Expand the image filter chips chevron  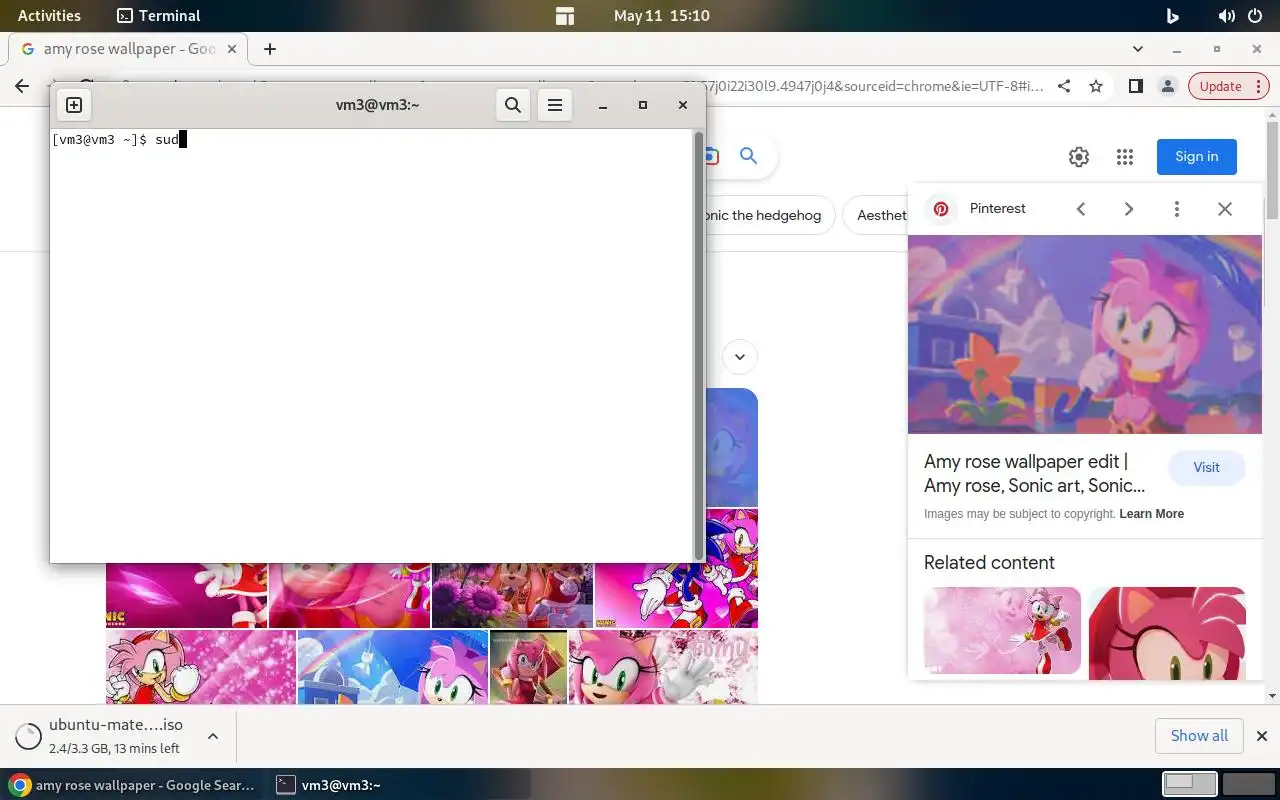[x=740, y=357]
